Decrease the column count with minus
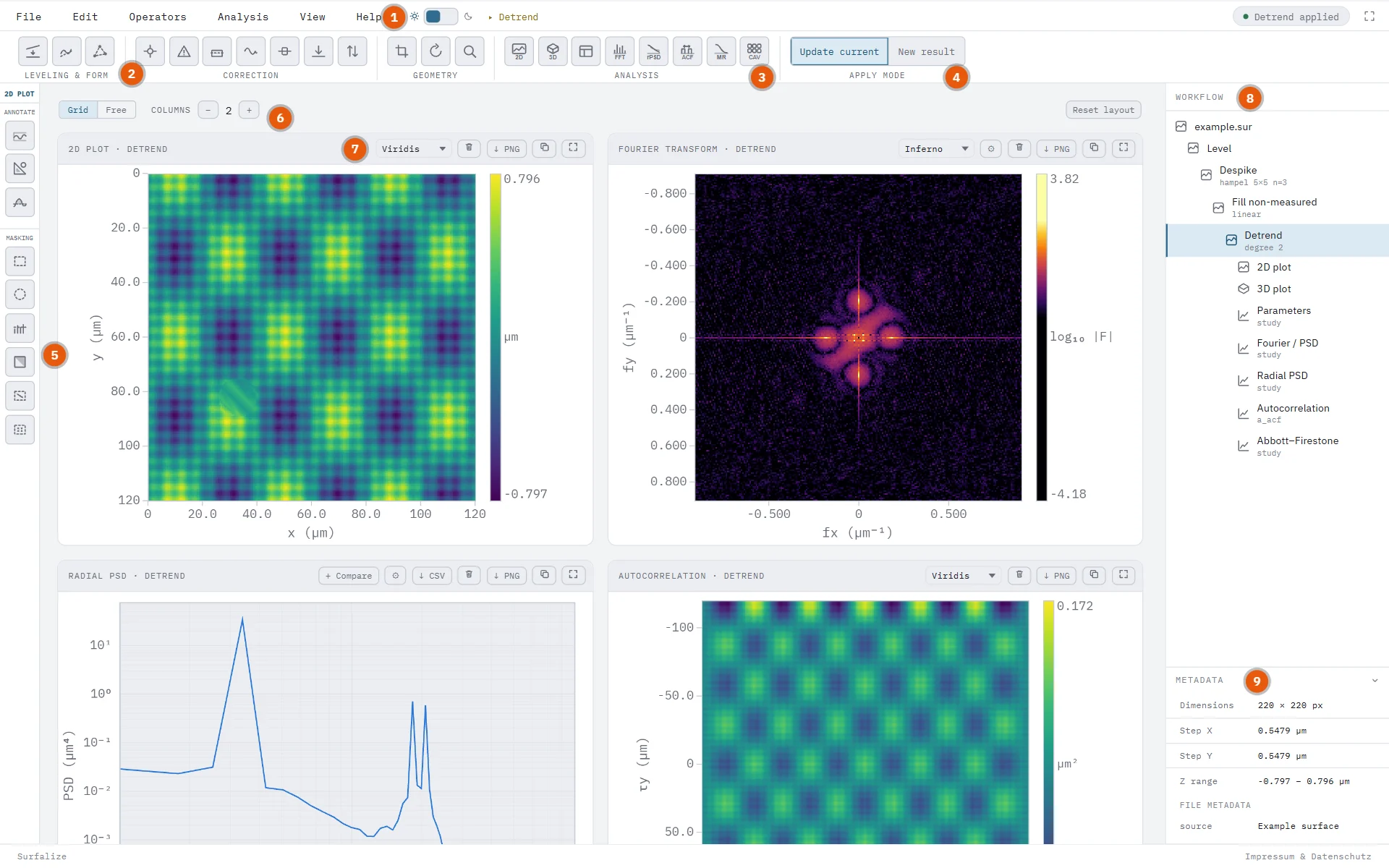 pyautogui.click(x=208, y=110)
